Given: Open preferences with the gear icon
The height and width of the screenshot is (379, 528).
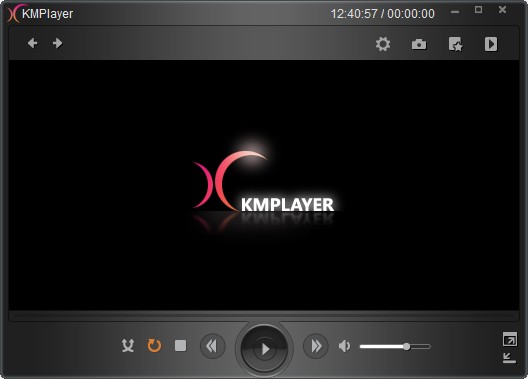Looking at the screenshot, I should click(x=383, y=44).
